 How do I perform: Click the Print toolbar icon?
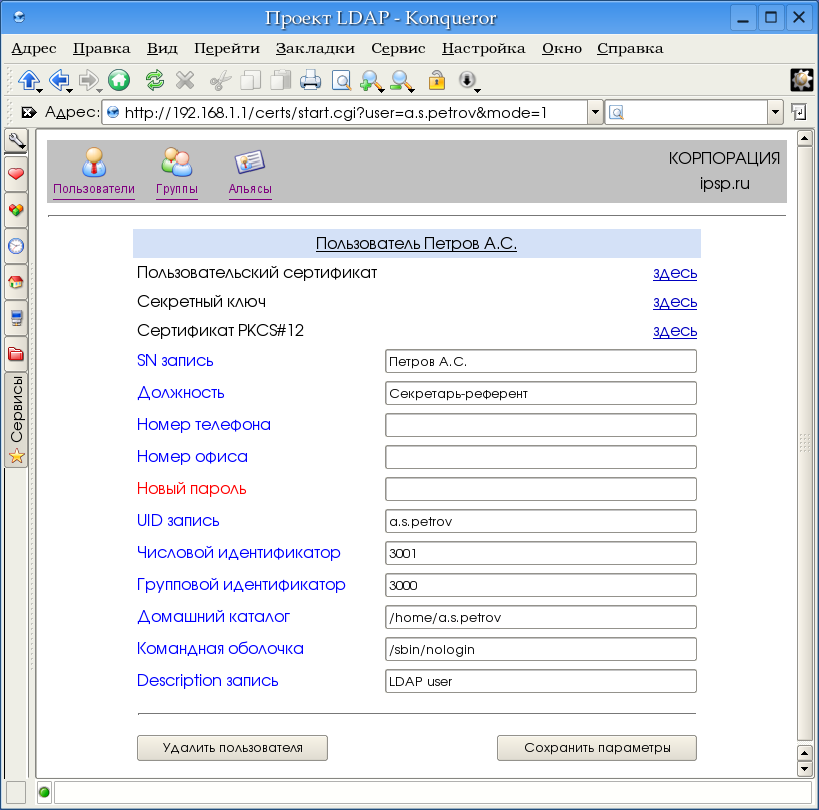click(311, 80)
